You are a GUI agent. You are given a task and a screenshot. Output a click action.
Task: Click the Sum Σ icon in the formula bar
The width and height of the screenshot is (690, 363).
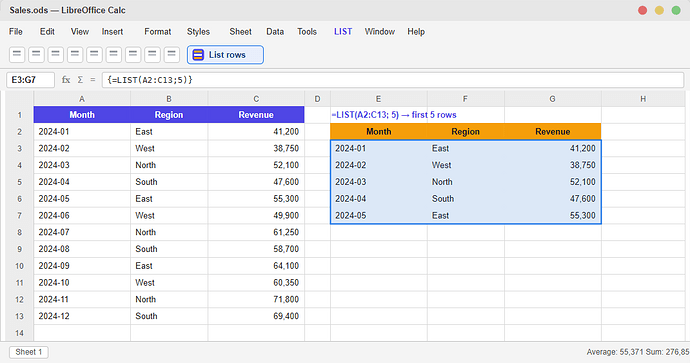80,80
